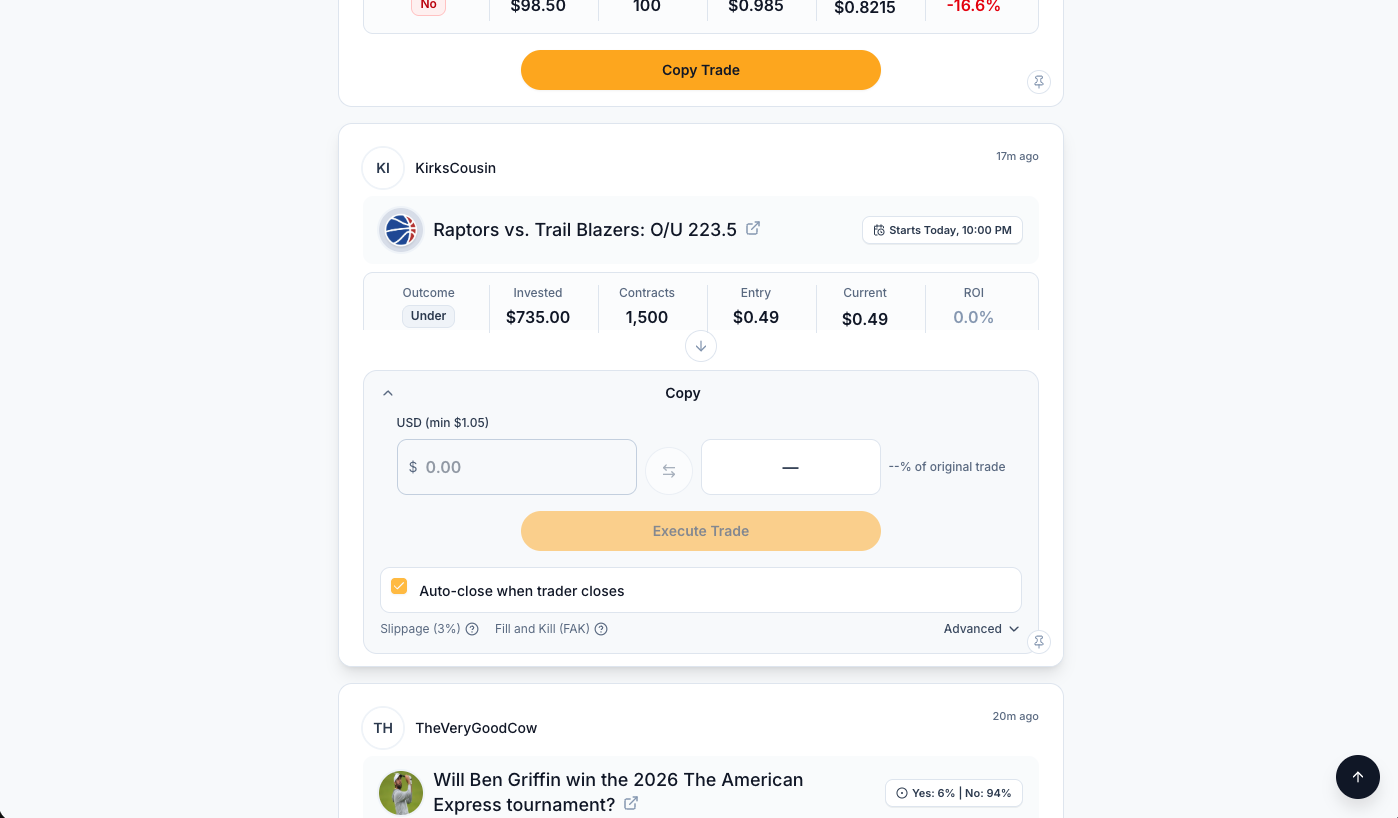Expand trade details with the down arrow
1398x818 pixels.
700,346
